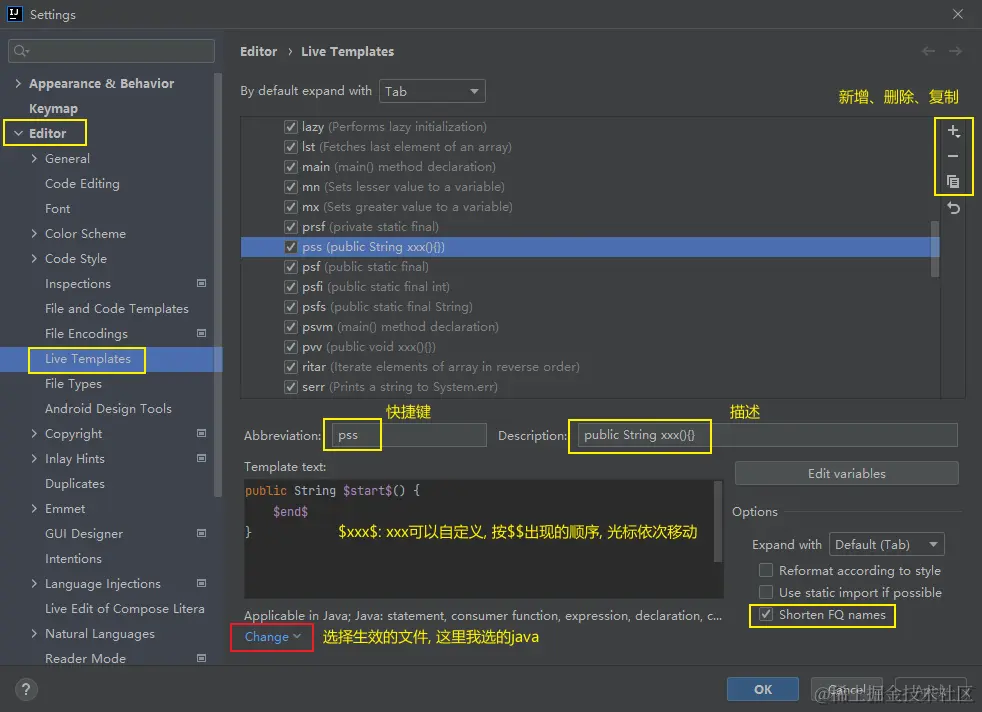Click the remove template minus icon
This screenshot has height=712, width=982.
(x=953, y=156)
